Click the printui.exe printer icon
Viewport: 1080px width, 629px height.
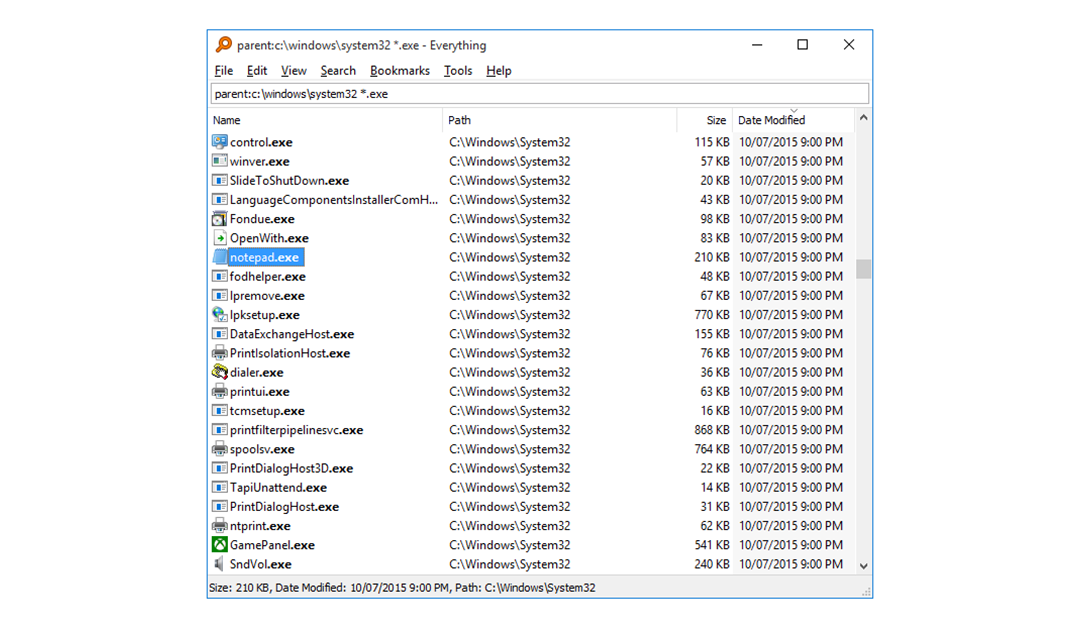pos(219,391)
